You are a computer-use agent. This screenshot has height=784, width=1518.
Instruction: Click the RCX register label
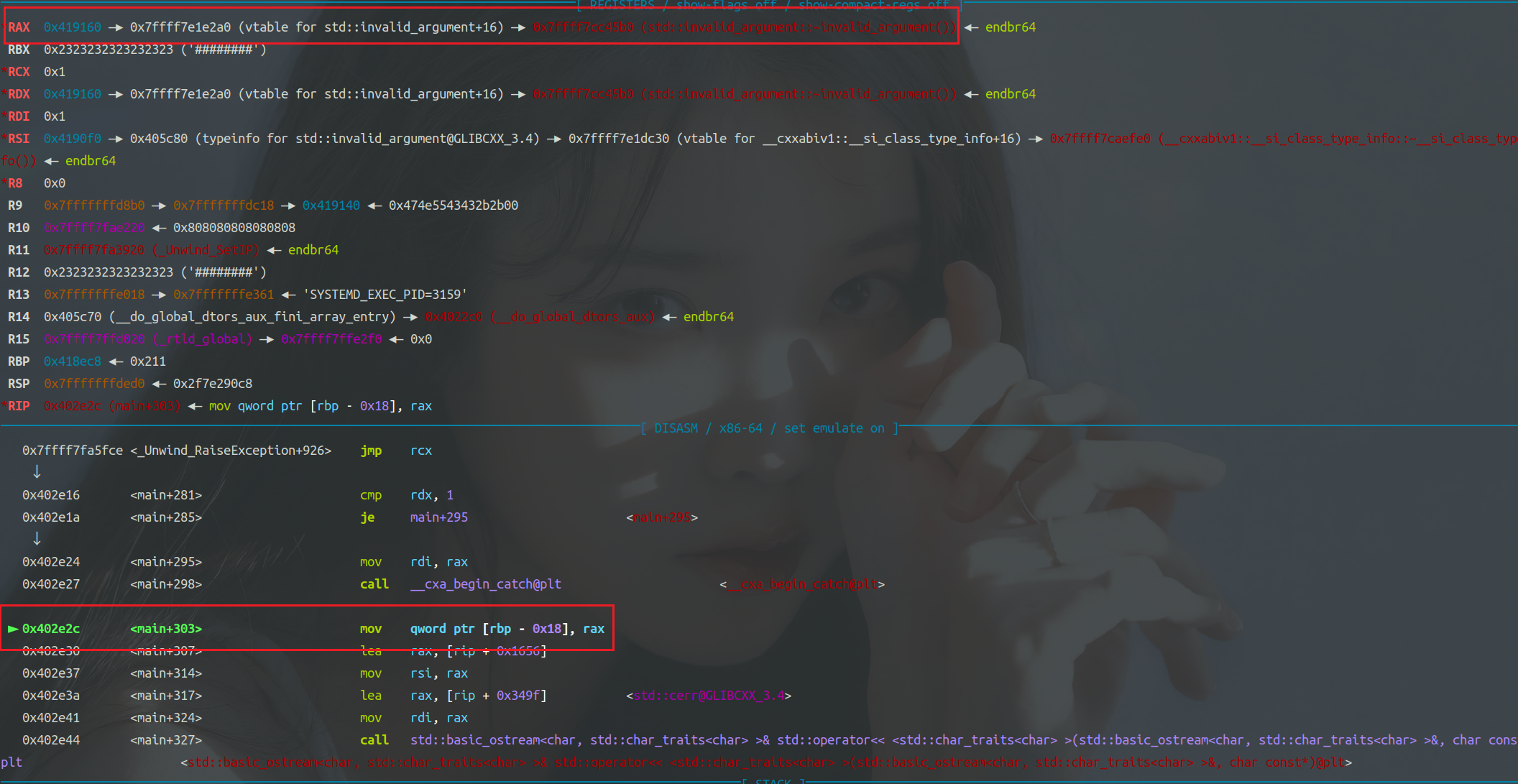point(19,72)
